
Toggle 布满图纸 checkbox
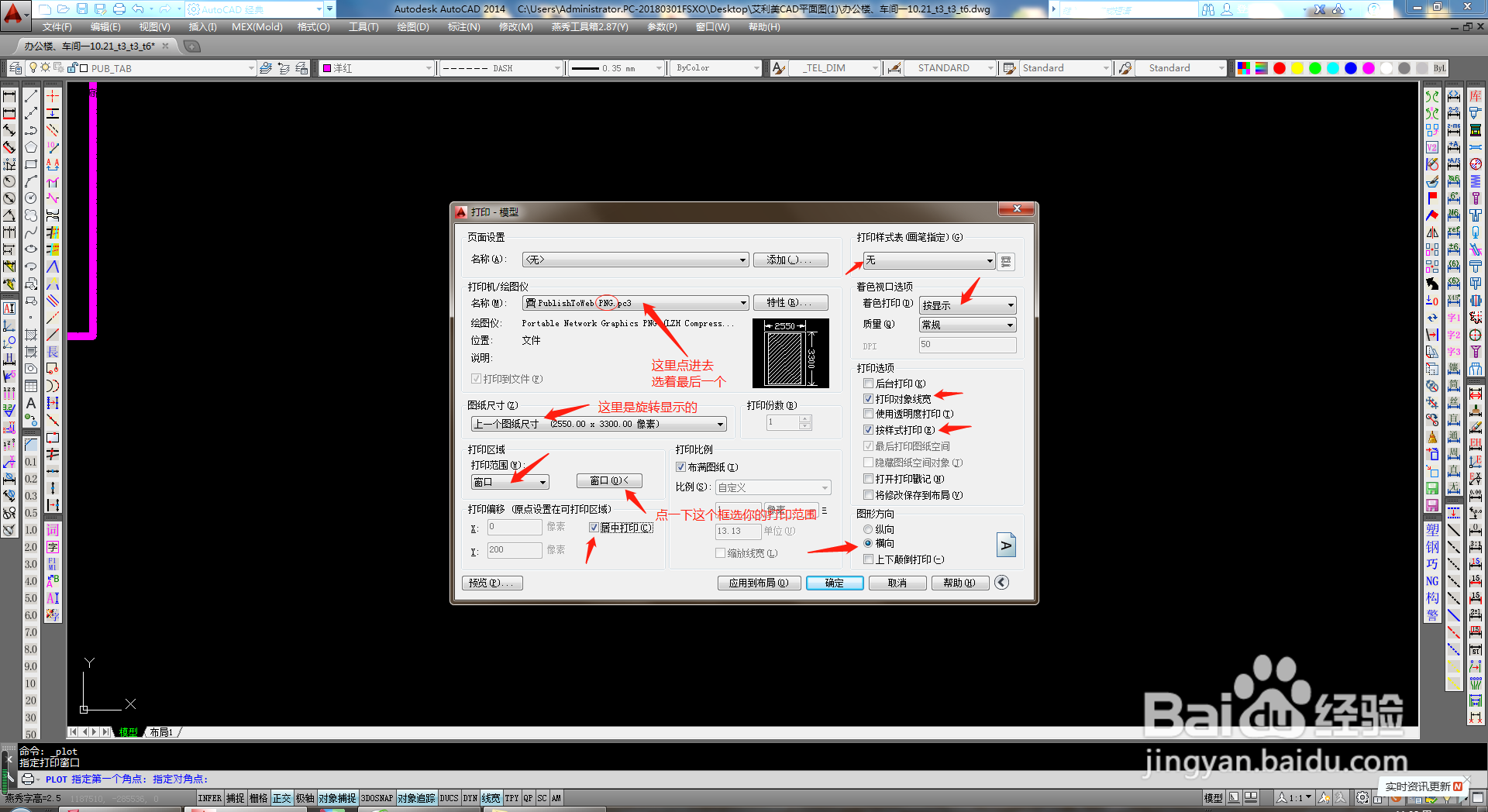coord(680,467)
